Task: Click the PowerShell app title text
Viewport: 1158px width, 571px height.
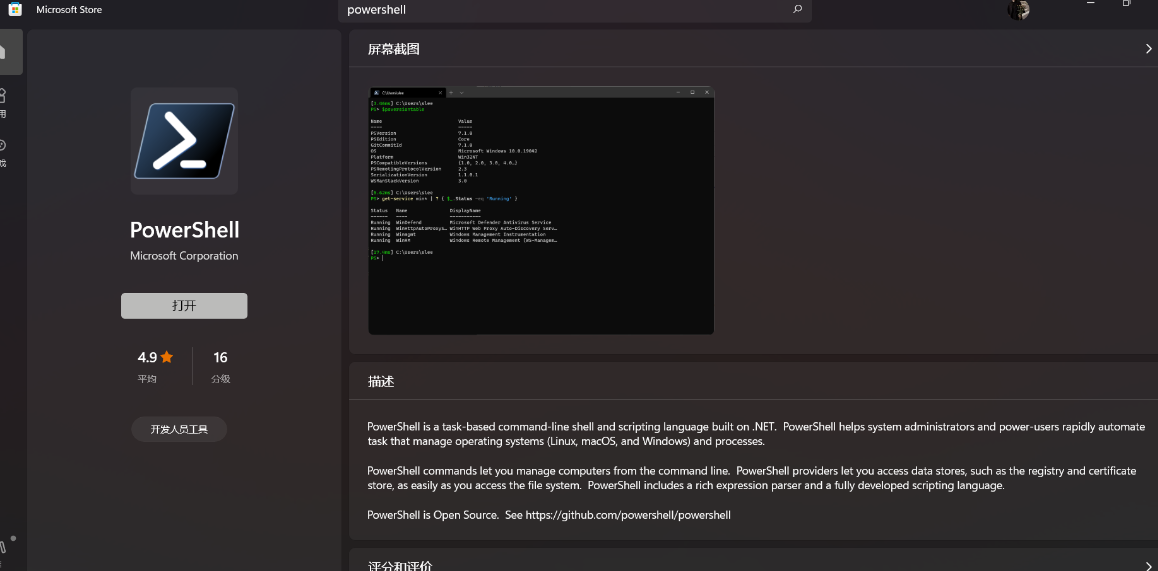Action: (x=185, y=230)
